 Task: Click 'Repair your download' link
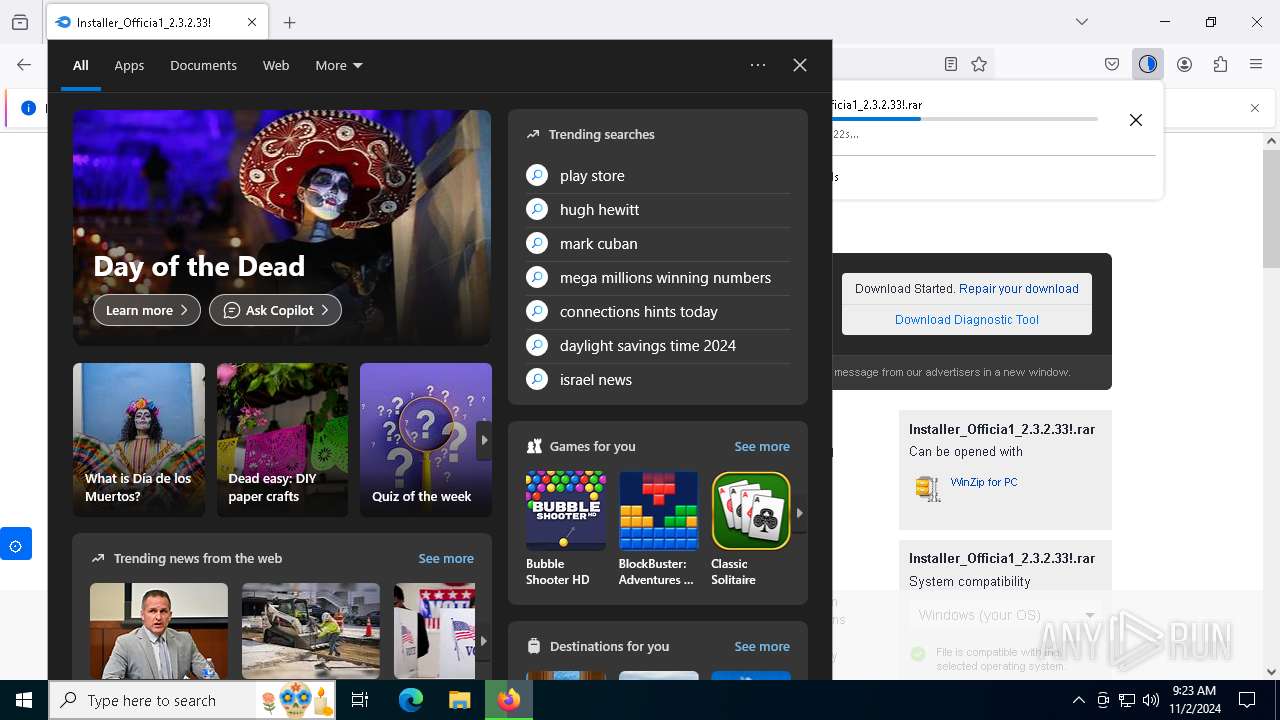[1018, 289]
